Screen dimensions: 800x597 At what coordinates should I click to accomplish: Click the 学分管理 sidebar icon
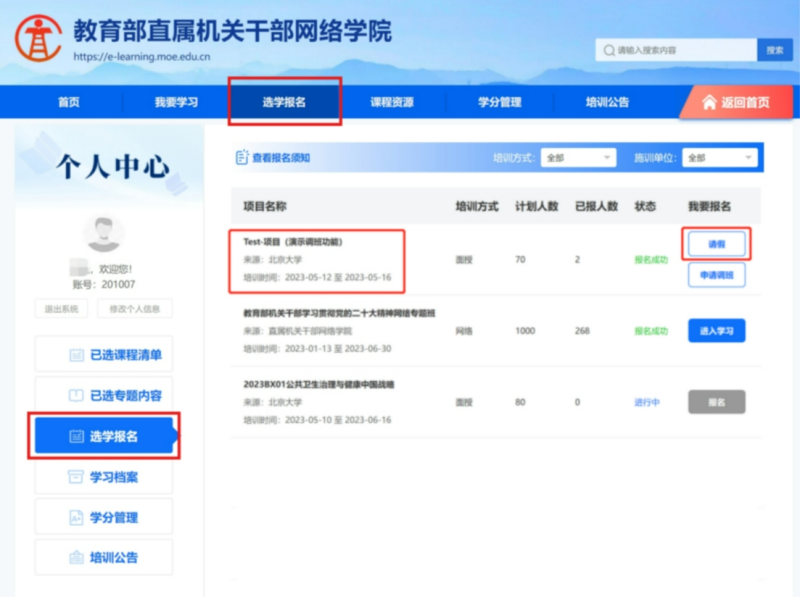76,517
